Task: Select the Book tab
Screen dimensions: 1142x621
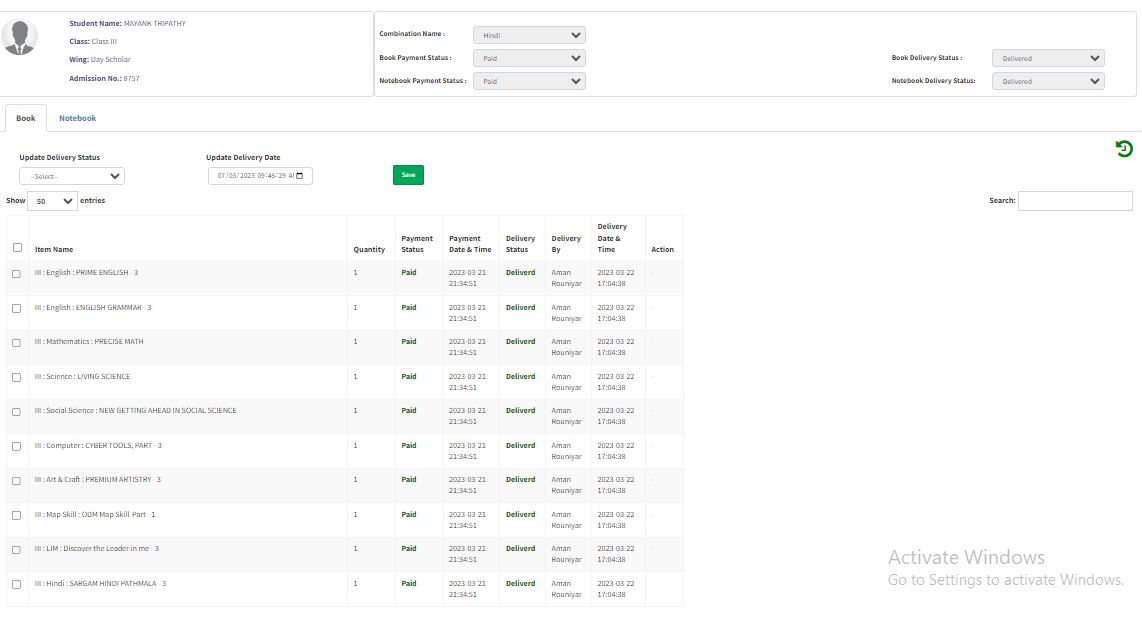Action: pos(26,118)
